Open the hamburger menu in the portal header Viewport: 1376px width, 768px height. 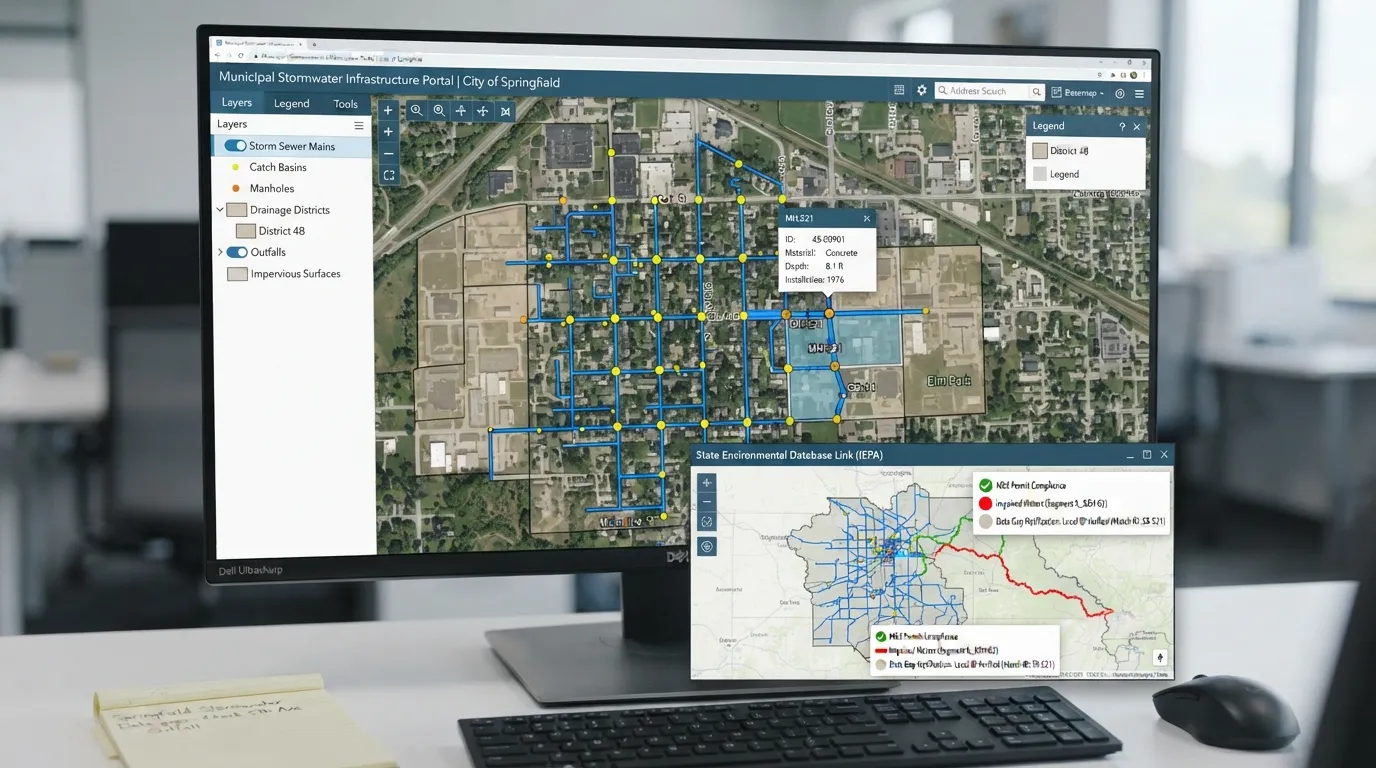tap(1139, 93)
